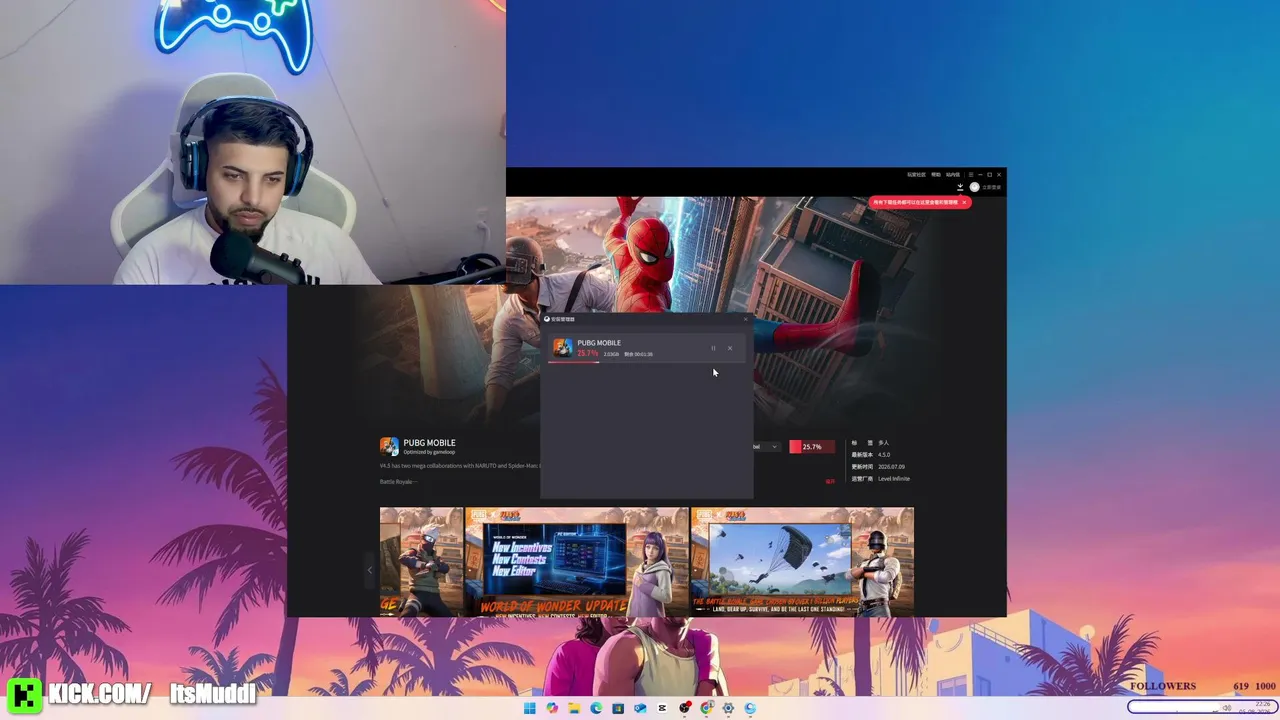
Task: Open the download manager arrow icon
Action: [x=960, y=187]
